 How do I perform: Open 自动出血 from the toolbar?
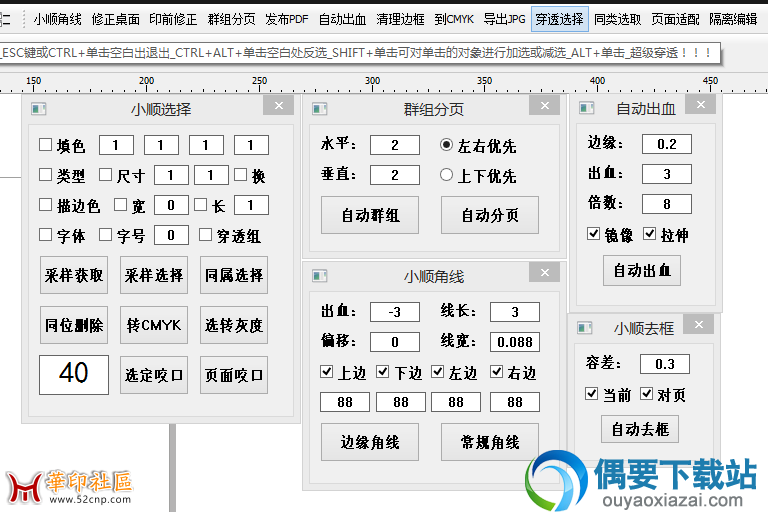click(342, 19)
